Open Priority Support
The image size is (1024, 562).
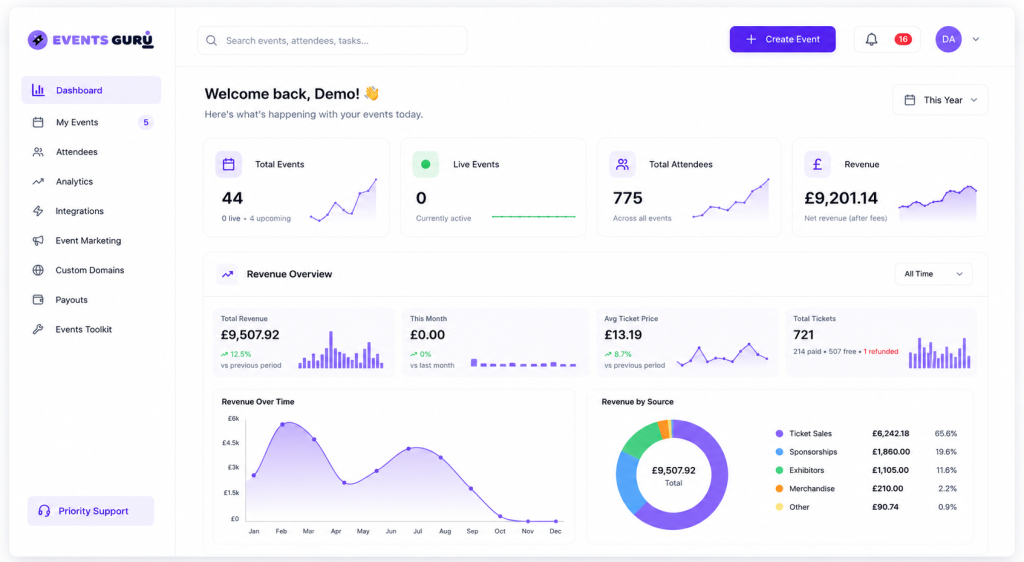click(x=91, y=511)
